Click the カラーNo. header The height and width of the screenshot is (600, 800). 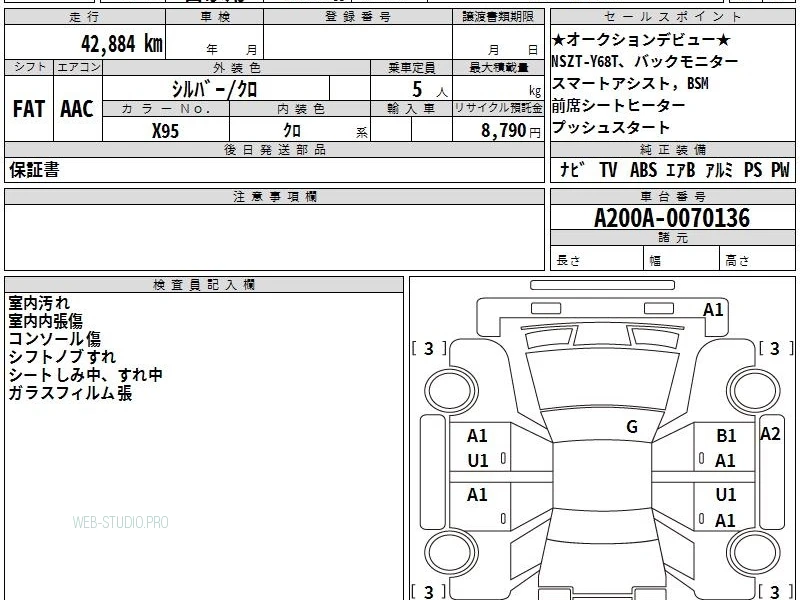pyautogui.click(x=166, y=109)
